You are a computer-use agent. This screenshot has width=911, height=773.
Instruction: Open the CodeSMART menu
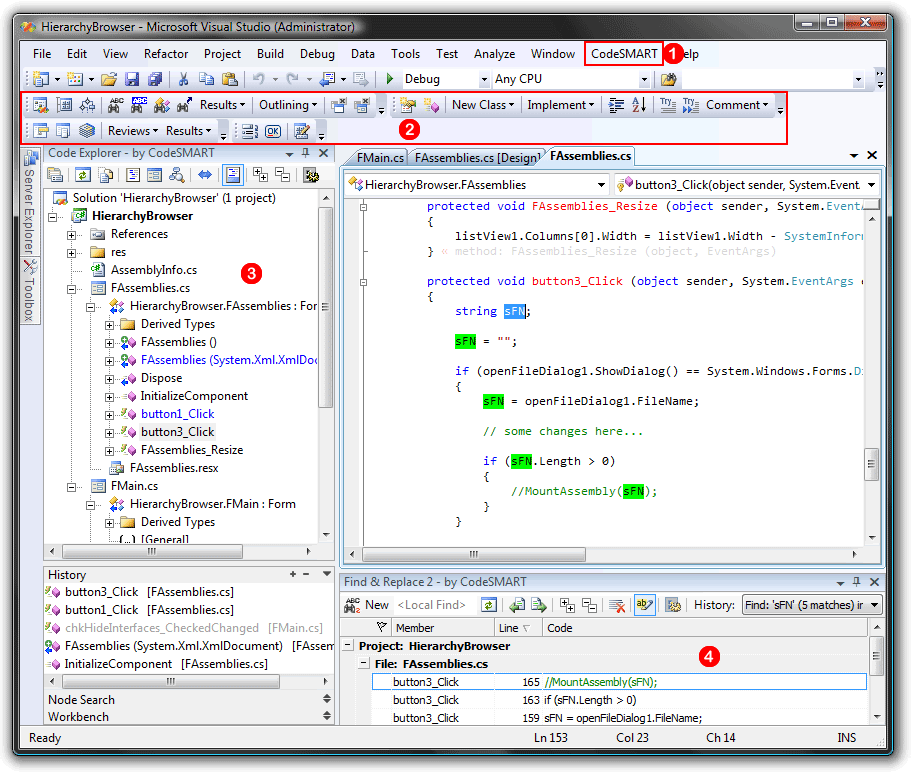[624, 54]
